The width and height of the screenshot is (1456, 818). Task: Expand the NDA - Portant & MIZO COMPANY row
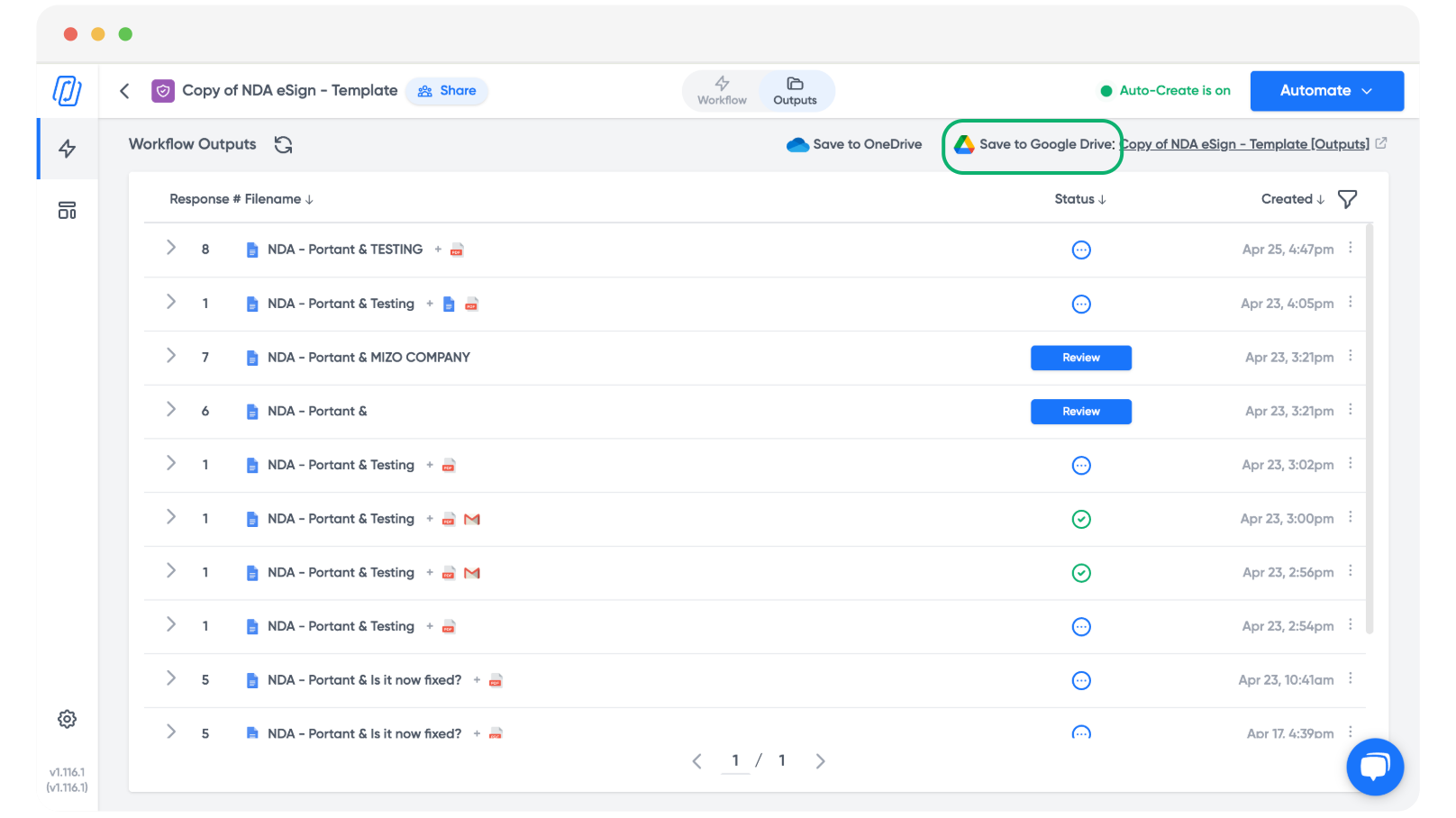171,356
